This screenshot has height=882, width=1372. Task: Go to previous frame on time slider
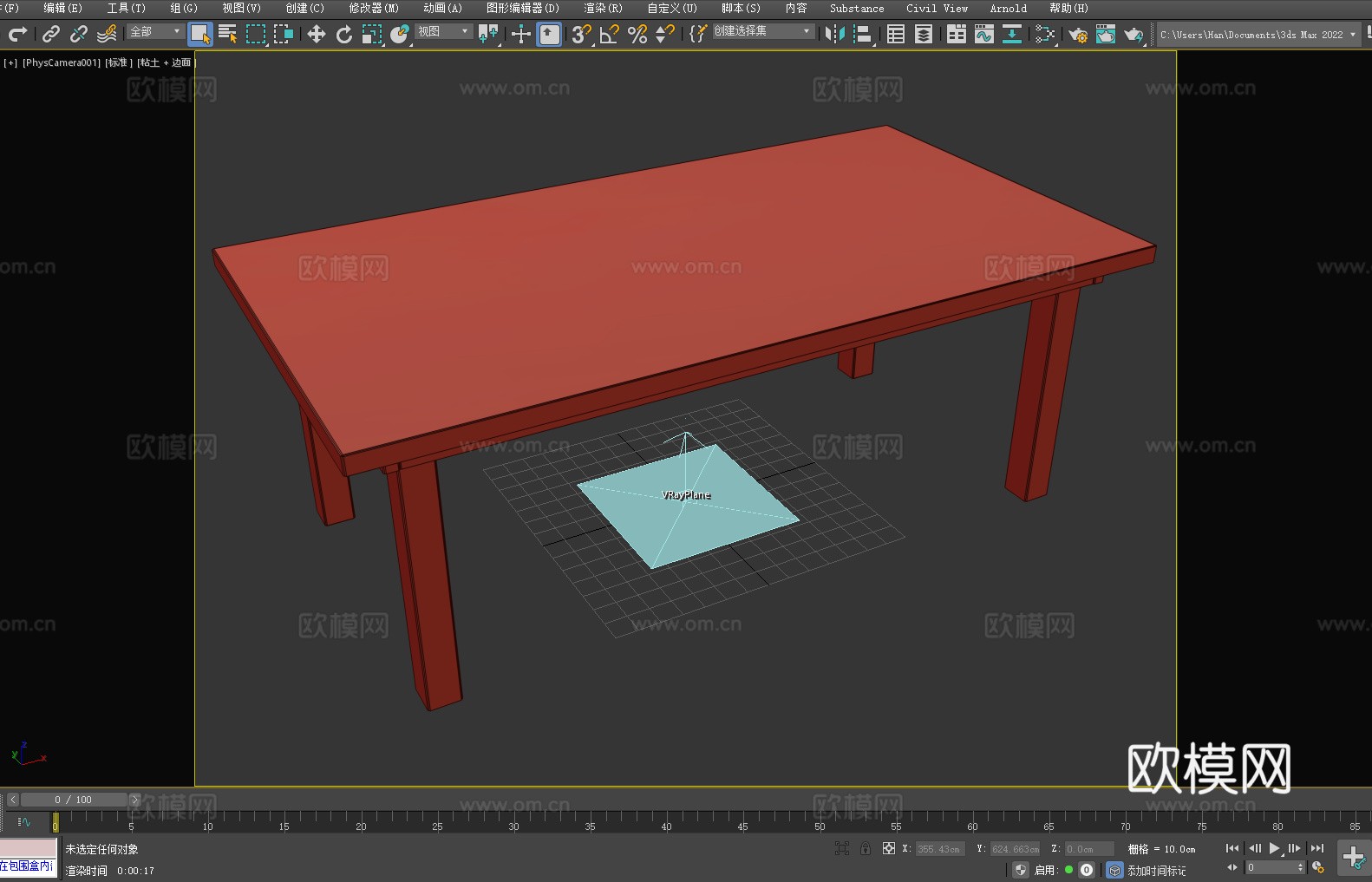coord(12,800)
